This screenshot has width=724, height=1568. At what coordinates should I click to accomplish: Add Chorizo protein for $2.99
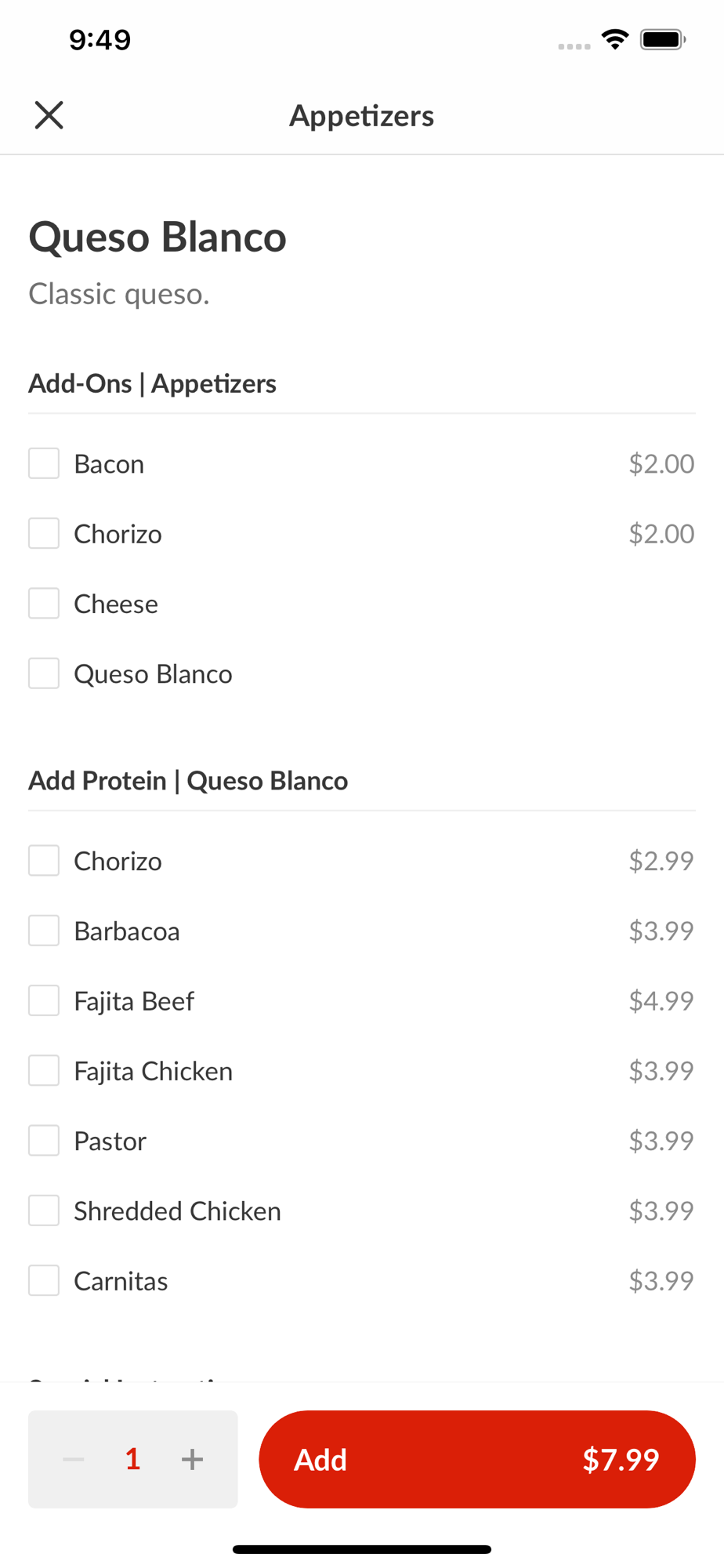coord(44,861)
